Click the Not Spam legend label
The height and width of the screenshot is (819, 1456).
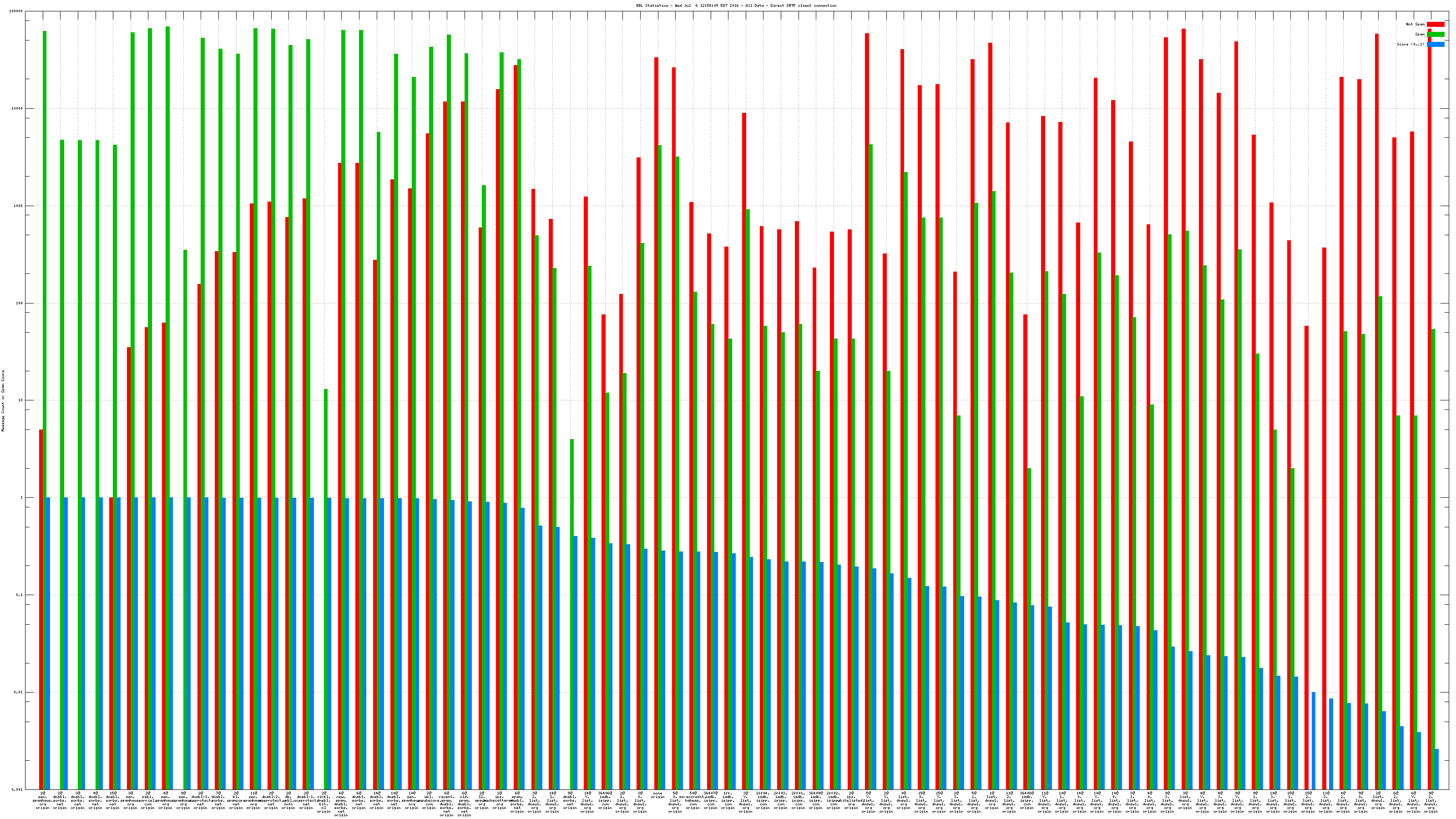click(1416, 24)
